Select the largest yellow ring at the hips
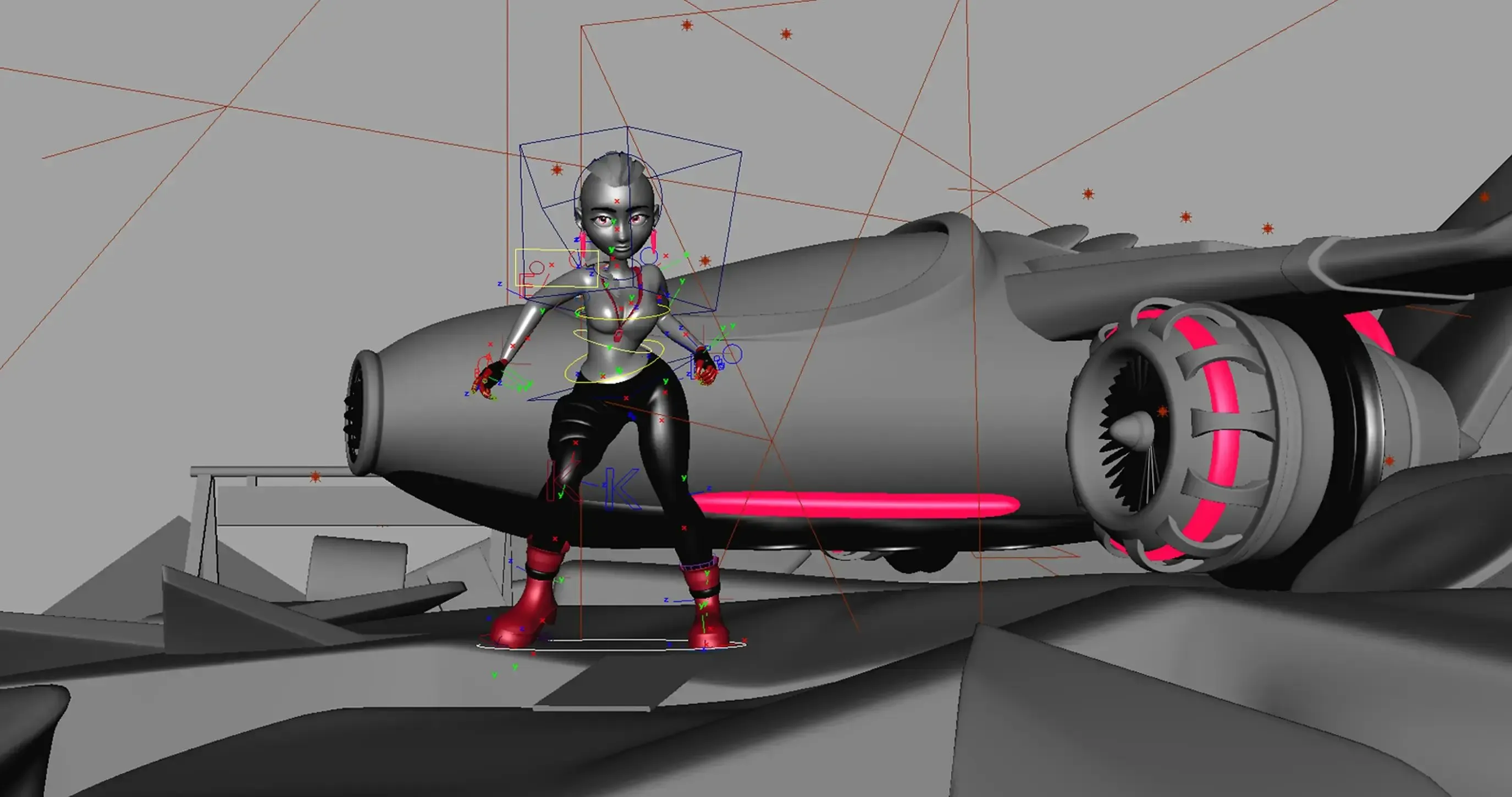The height and width of the screenshot is (797, 1512). [615, 363]
